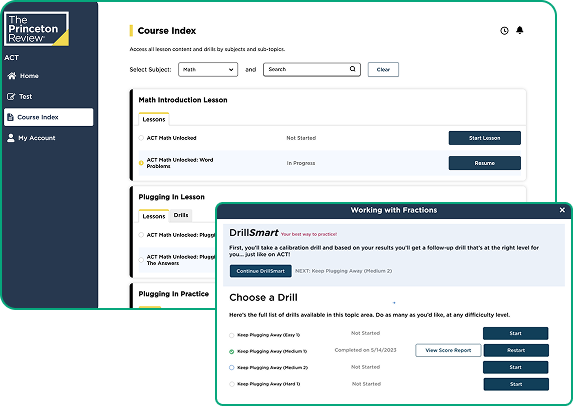Go to Home in sidebar
This screenshot has height=406, width=573.
23,76
